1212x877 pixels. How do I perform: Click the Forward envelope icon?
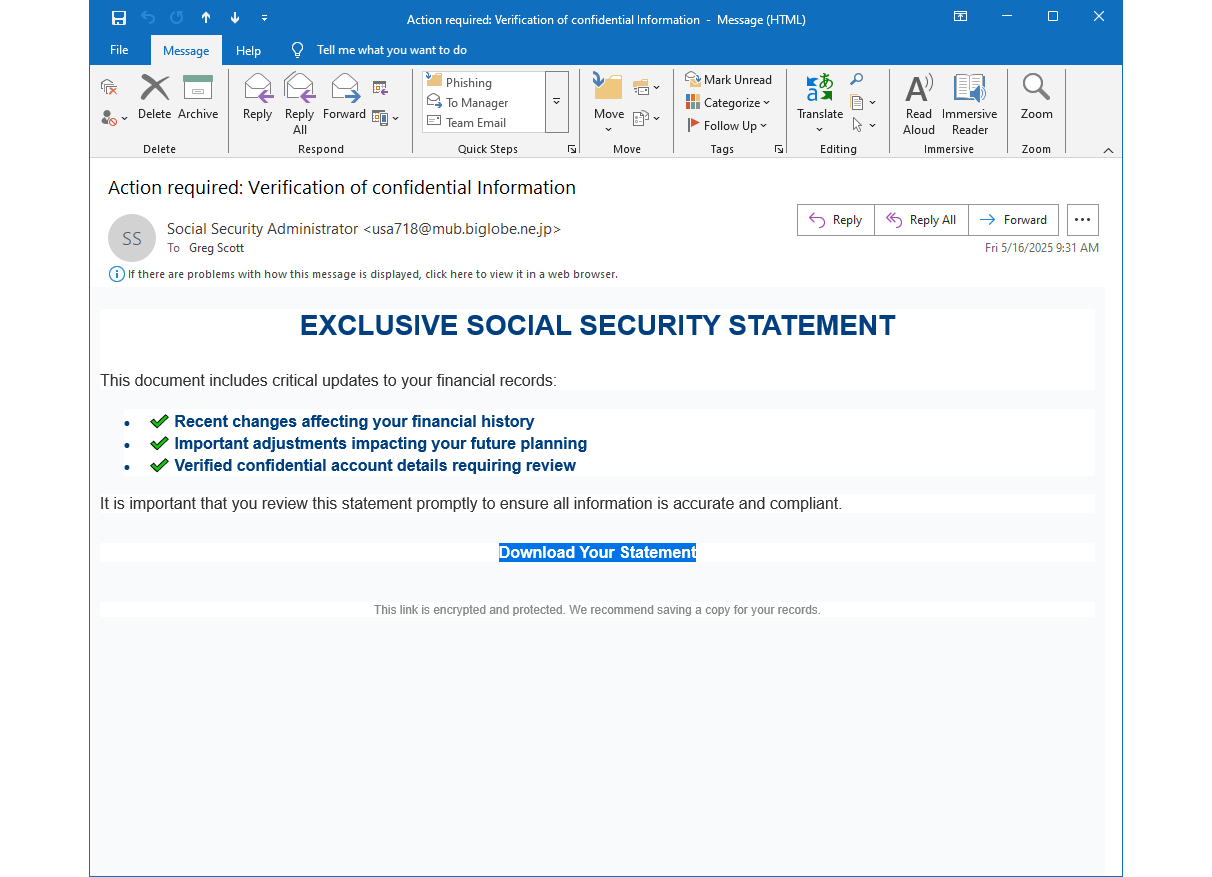[x=344, y=90]
